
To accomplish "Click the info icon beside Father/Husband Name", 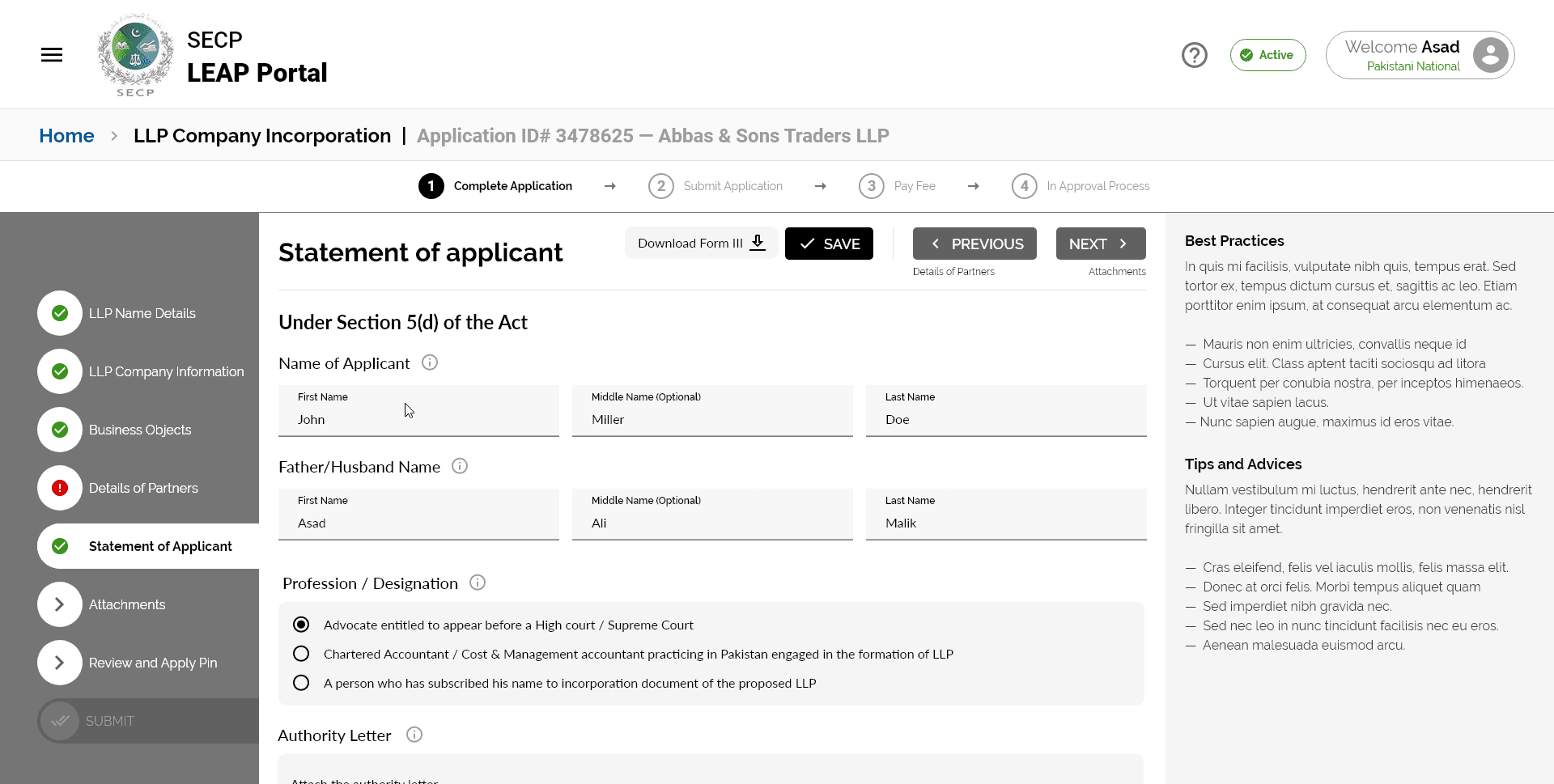I will 459,466.
